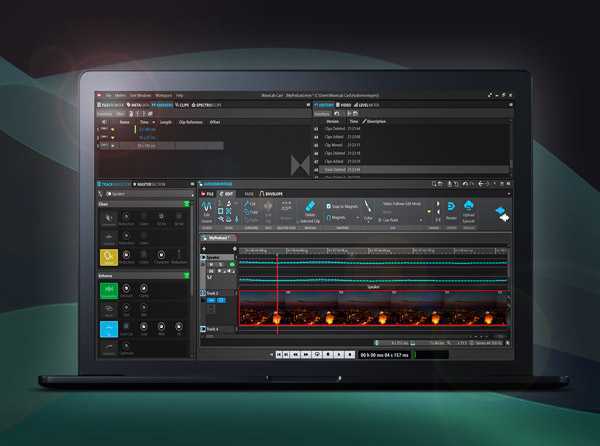600x446 pixels.
Task: Click the Video Follows Edit Mode option
Action: (402, 204)
